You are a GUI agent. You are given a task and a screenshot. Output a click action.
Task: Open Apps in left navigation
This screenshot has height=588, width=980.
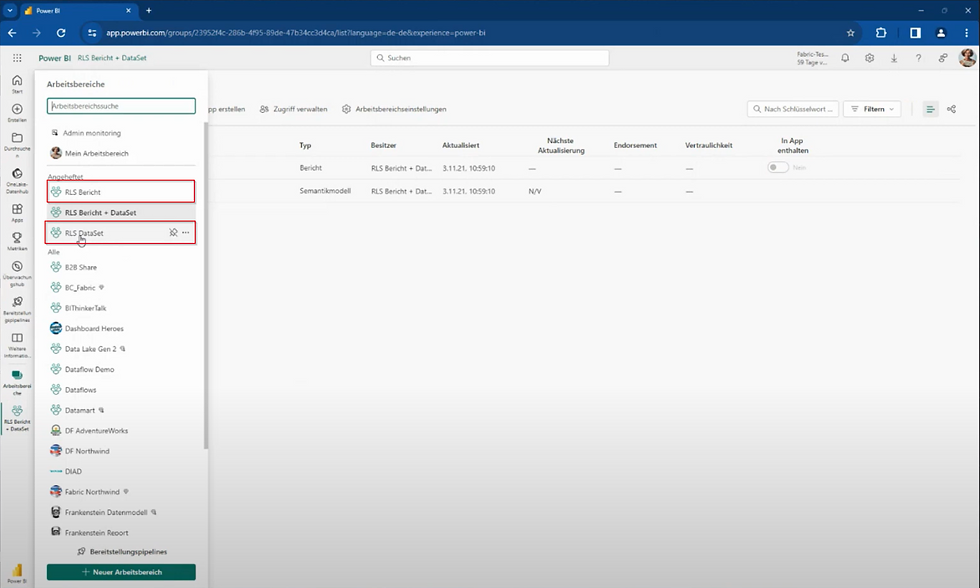(x=17, y=212)
